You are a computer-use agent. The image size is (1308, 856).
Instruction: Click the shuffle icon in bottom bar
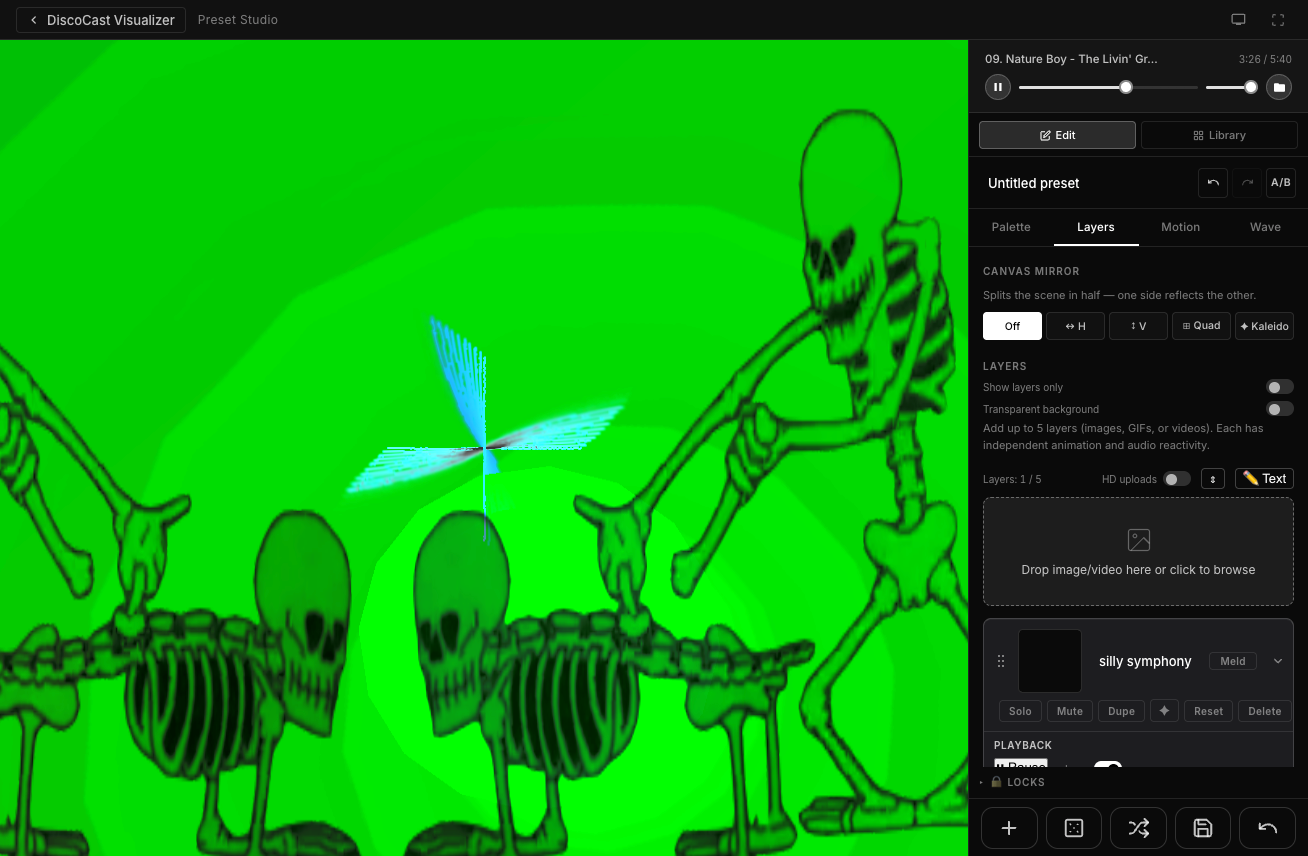tap(1138, 828)
